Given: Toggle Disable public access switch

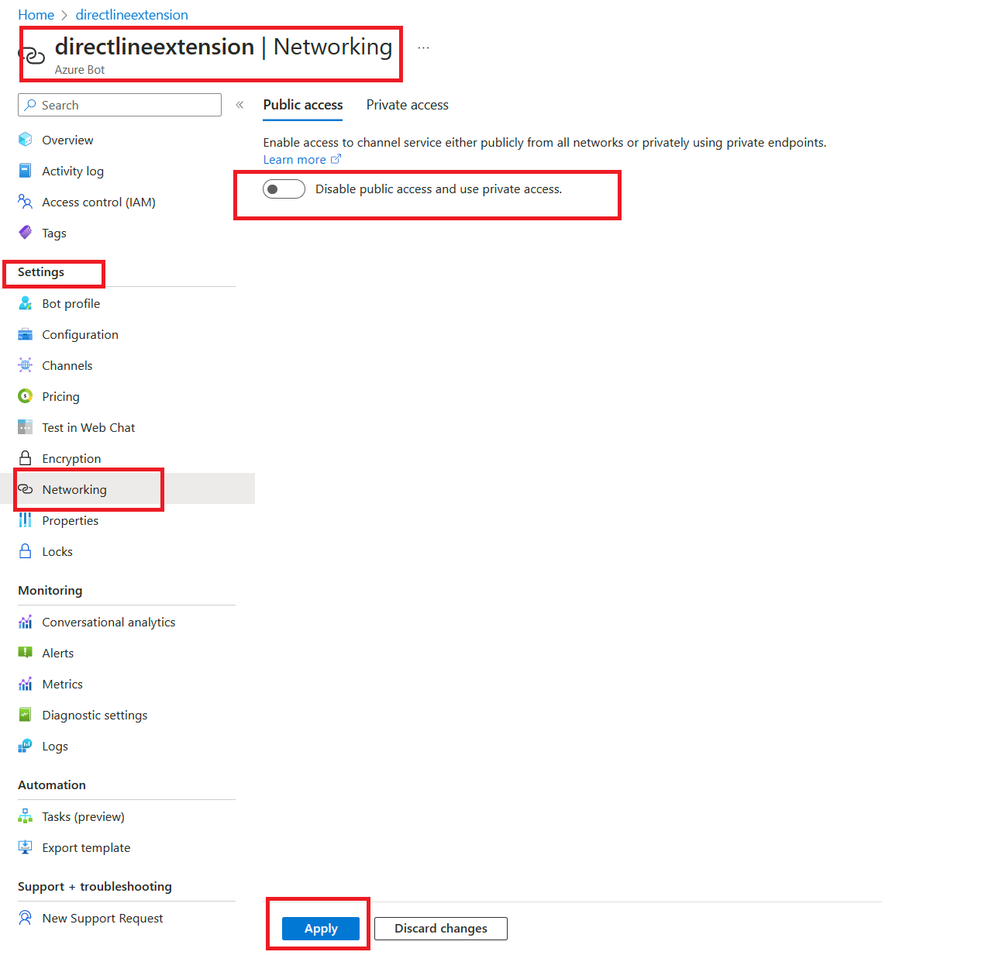Looking at the screenshot, I should click(x=284, y=189).
